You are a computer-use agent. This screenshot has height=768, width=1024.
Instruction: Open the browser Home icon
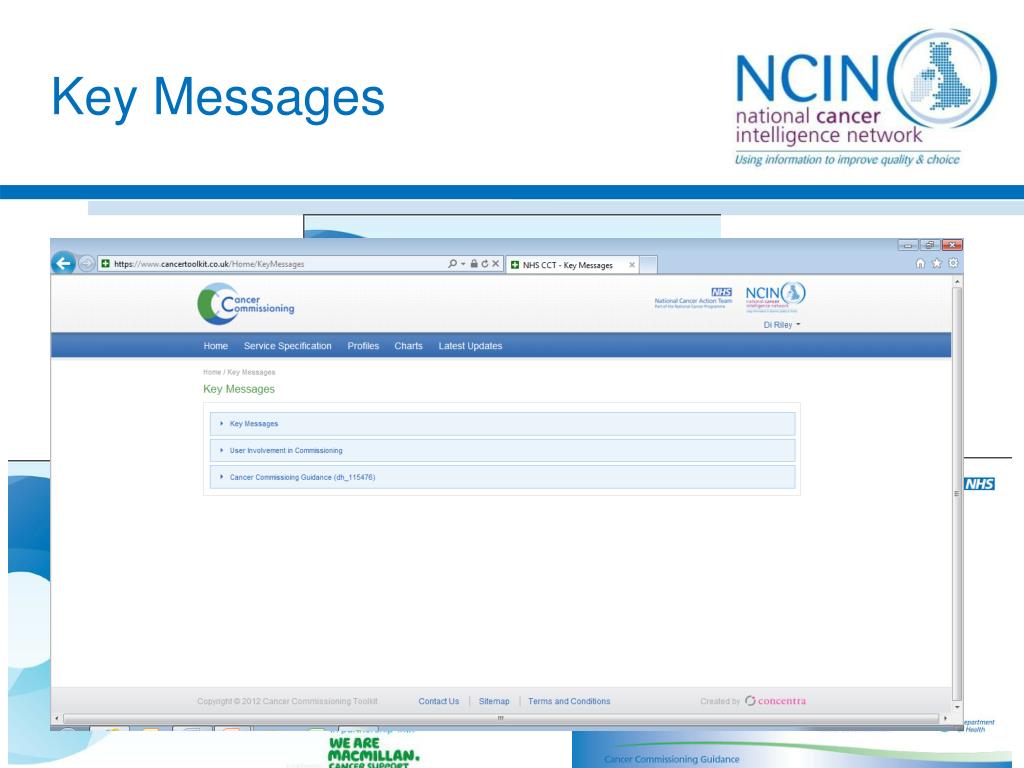(x=920, y=263)
